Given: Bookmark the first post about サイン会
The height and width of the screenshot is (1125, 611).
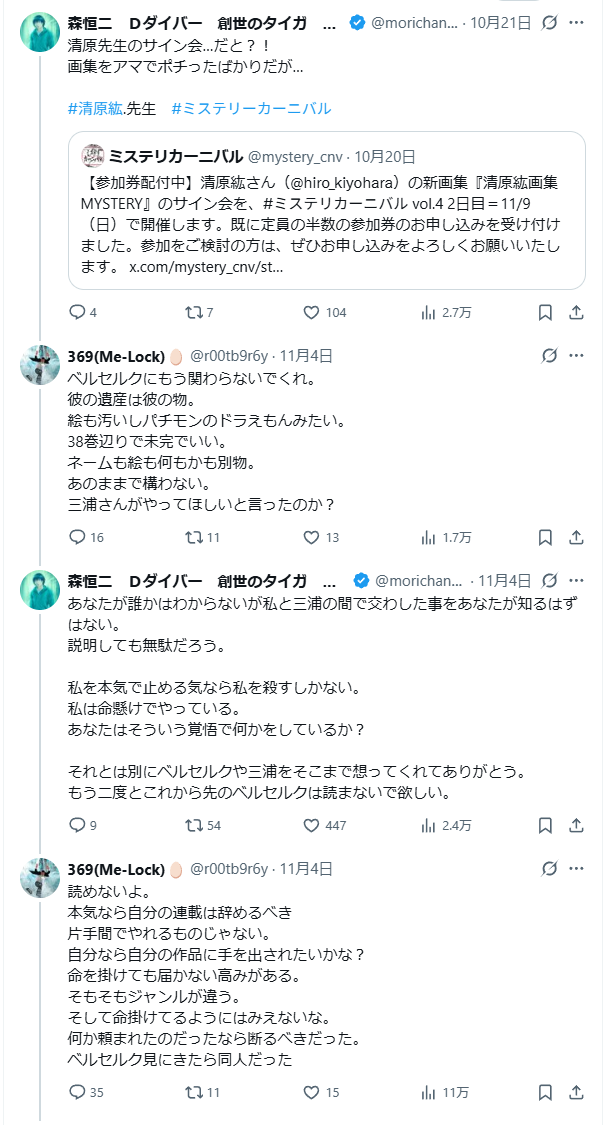Looking at the screenshot, I should click(545, 312).
